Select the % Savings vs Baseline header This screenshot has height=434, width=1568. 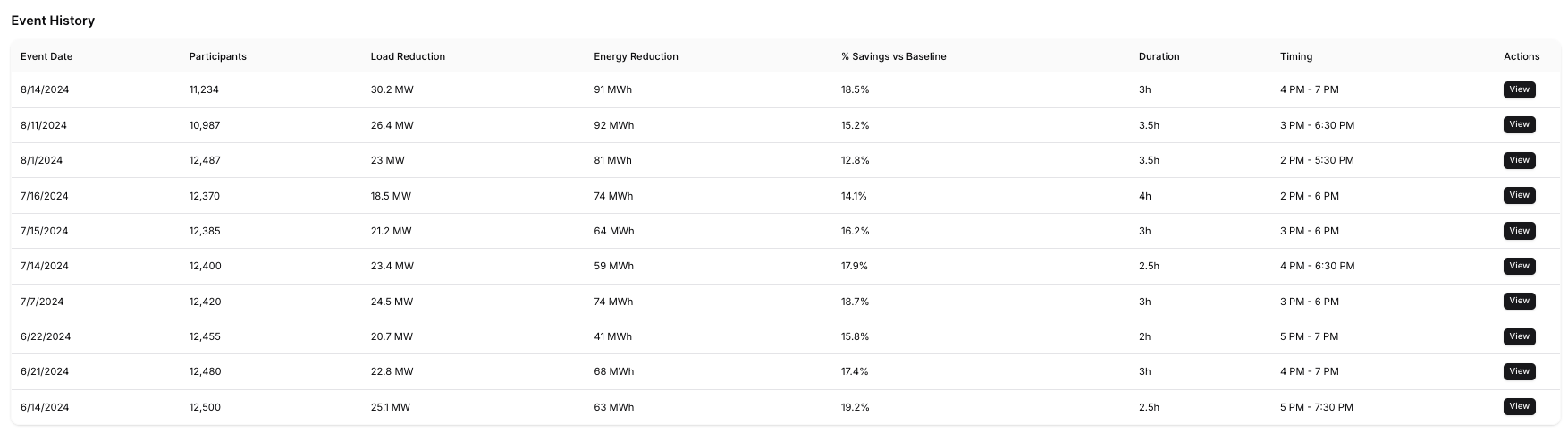pyautogui.click(x=893, y=56)
